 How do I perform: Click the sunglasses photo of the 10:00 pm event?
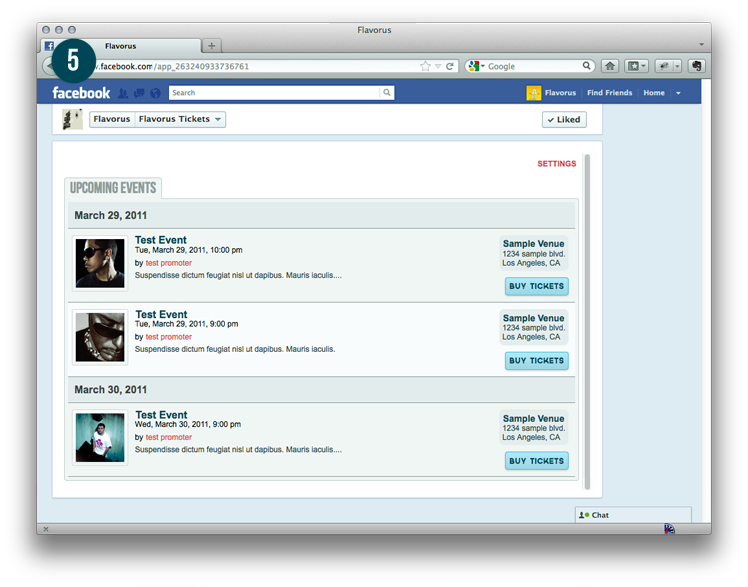(100, 263)
